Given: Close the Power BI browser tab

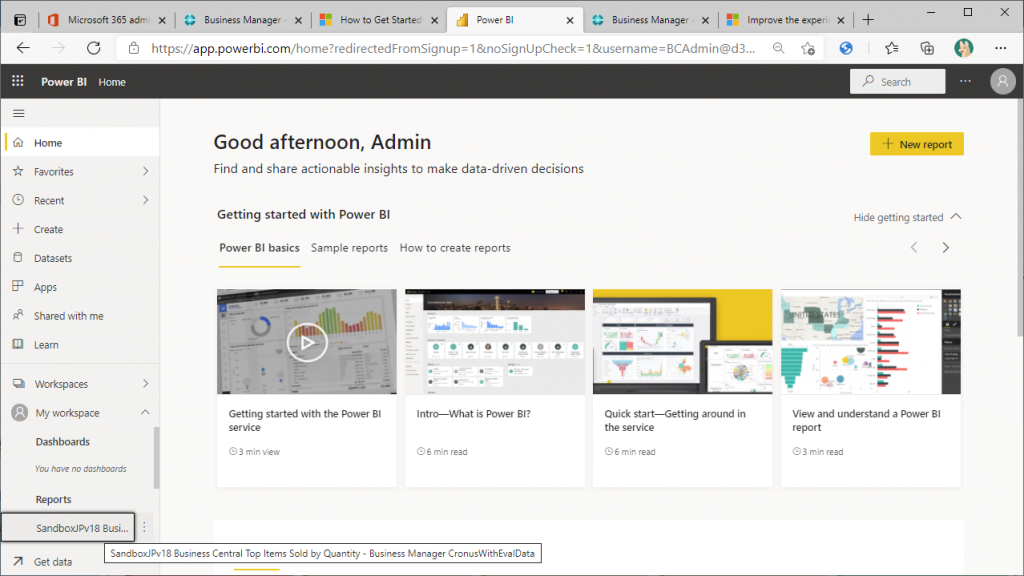Looking at the screenshot, I should 569,20.
